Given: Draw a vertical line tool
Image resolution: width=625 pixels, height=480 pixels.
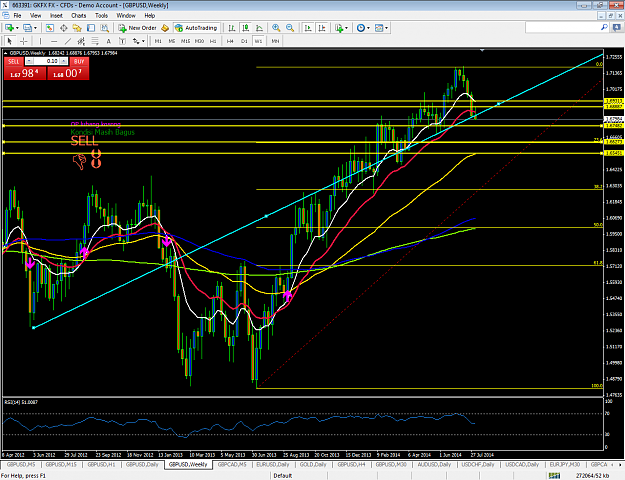Looking at the screenshot, I should point(41,41).
